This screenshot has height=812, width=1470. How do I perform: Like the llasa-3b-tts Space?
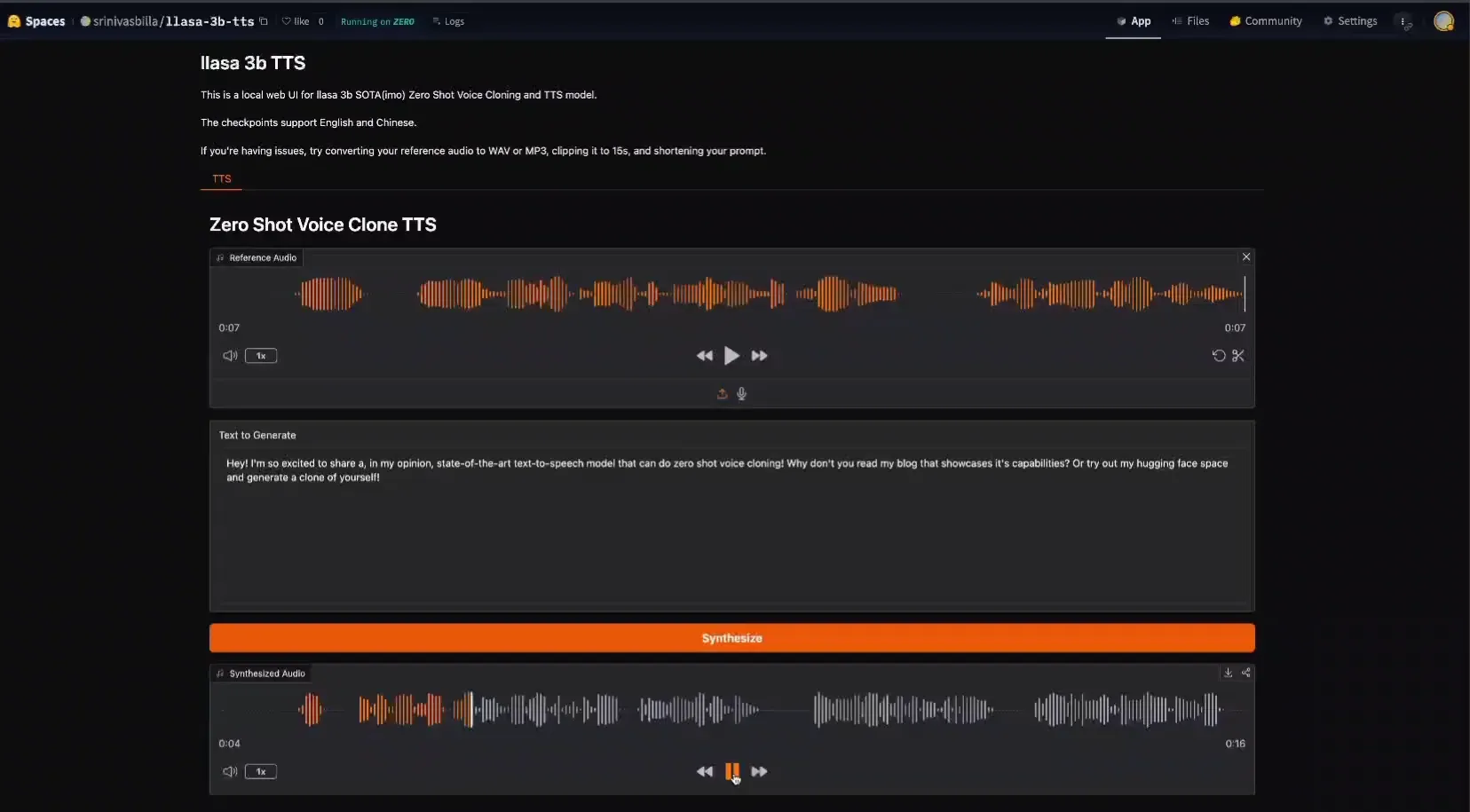point(298,20)
